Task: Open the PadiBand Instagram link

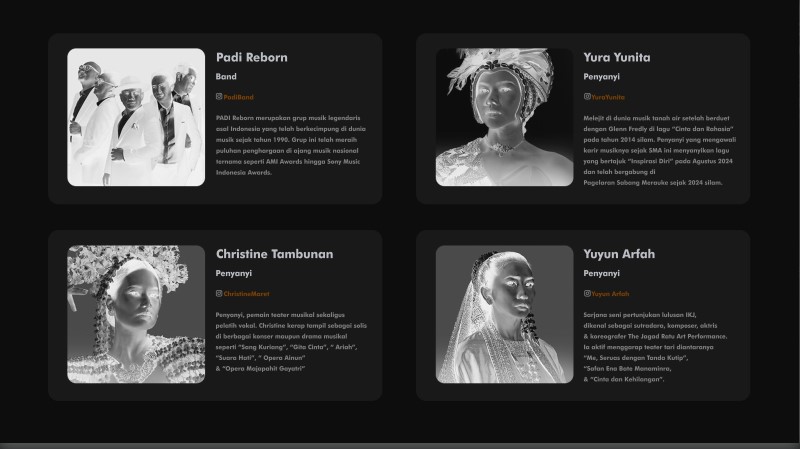Action: [x=239, y=97]
